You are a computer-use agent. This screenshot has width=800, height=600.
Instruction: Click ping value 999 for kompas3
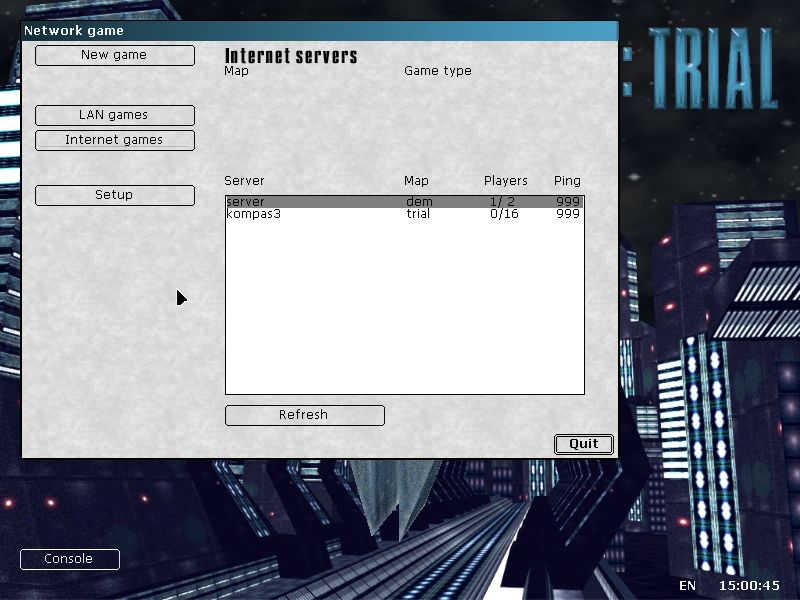(568, 214)
